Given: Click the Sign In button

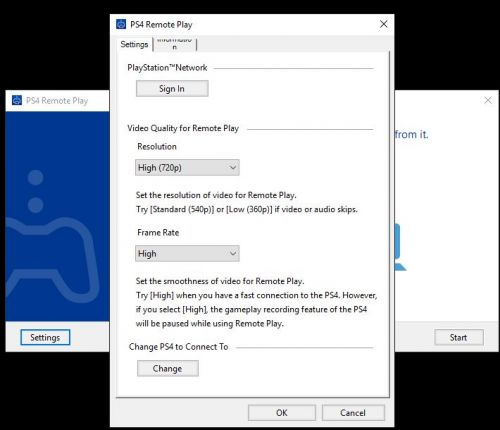Looking at the screenshot, I should coord(172,89).
